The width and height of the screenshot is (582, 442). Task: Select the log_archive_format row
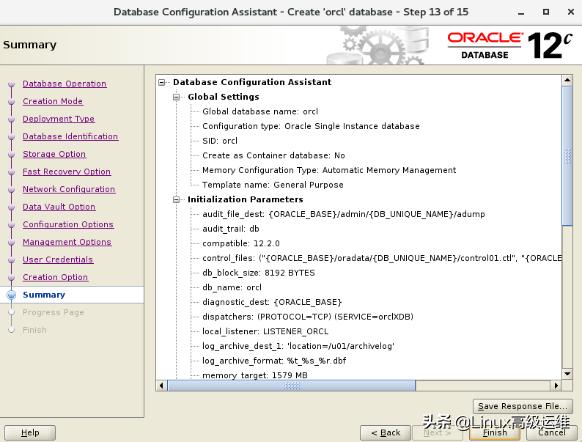[274, 361]
